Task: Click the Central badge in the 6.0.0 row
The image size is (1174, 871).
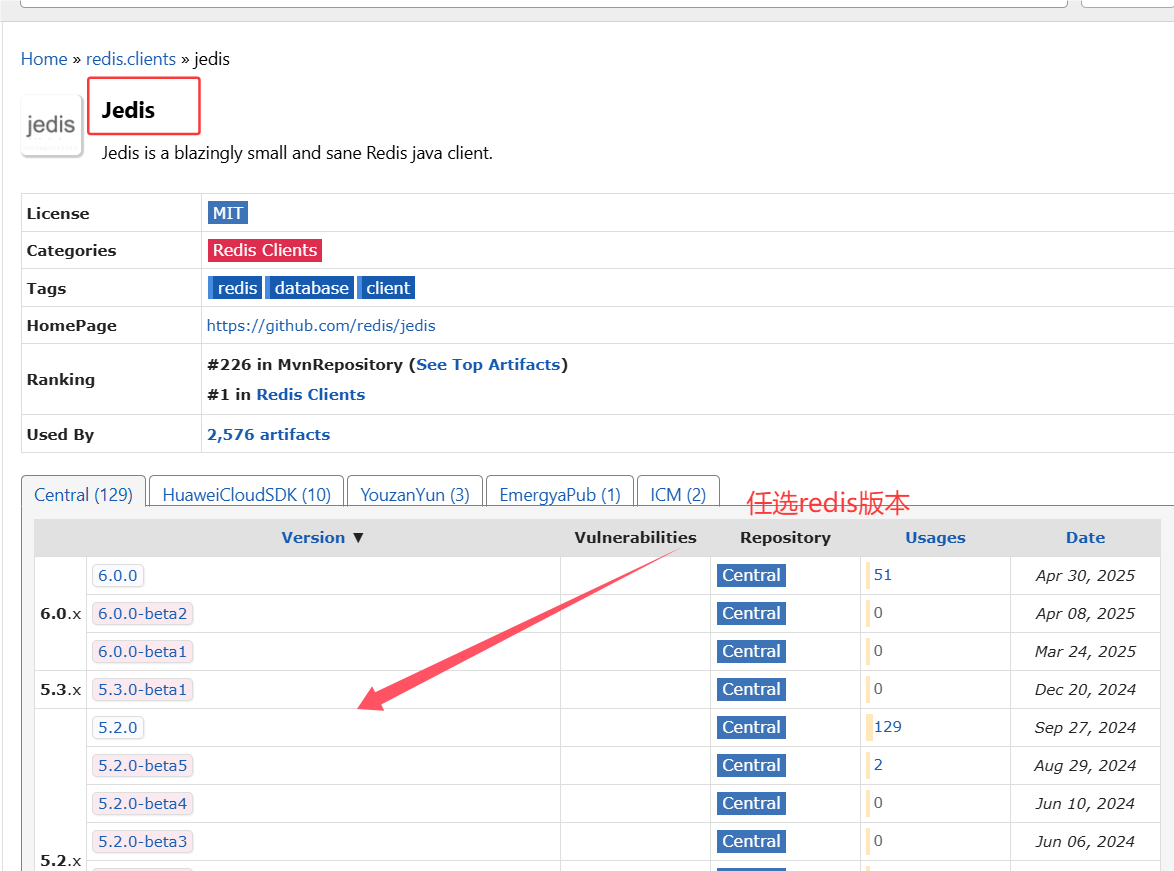Action: 751,575
